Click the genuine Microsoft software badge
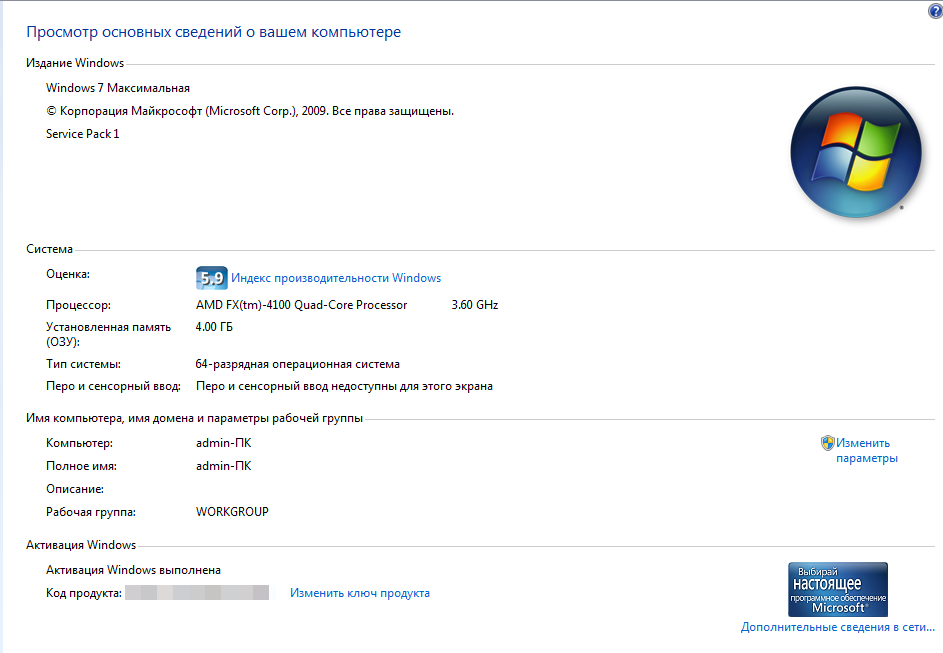943x653 pixels. pyautogui.click(x=838, y=589)
